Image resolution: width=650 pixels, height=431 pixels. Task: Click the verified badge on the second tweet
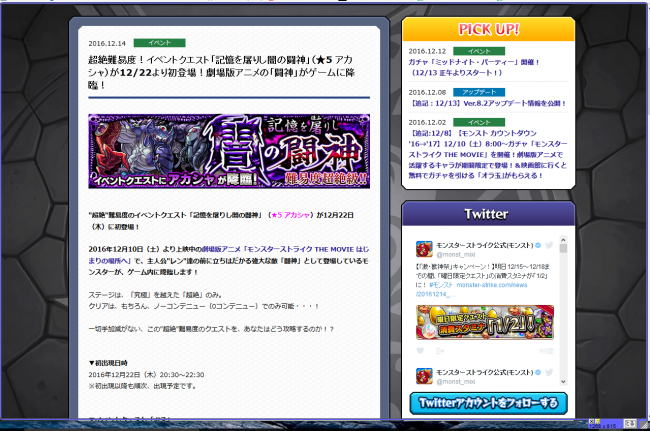[538, 372]
